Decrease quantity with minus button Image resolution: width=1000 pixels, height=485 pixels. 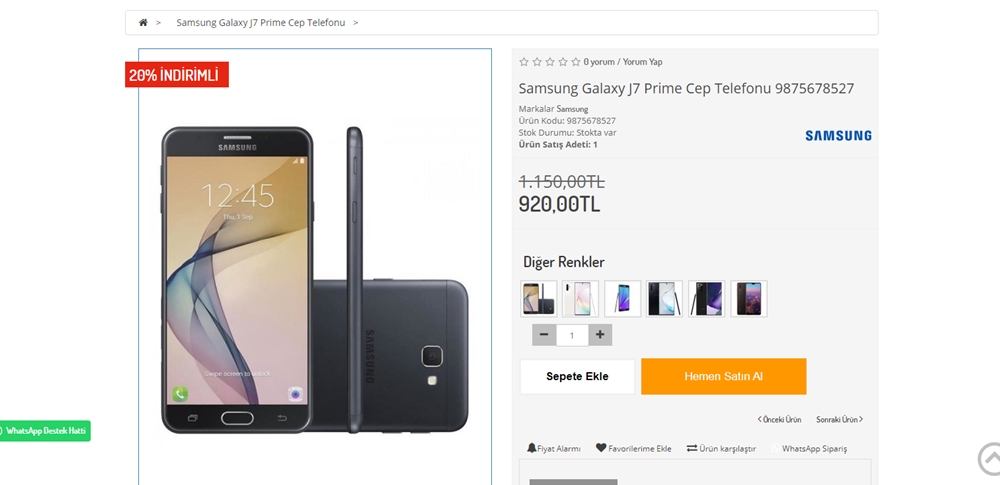(x=544, y=335)
